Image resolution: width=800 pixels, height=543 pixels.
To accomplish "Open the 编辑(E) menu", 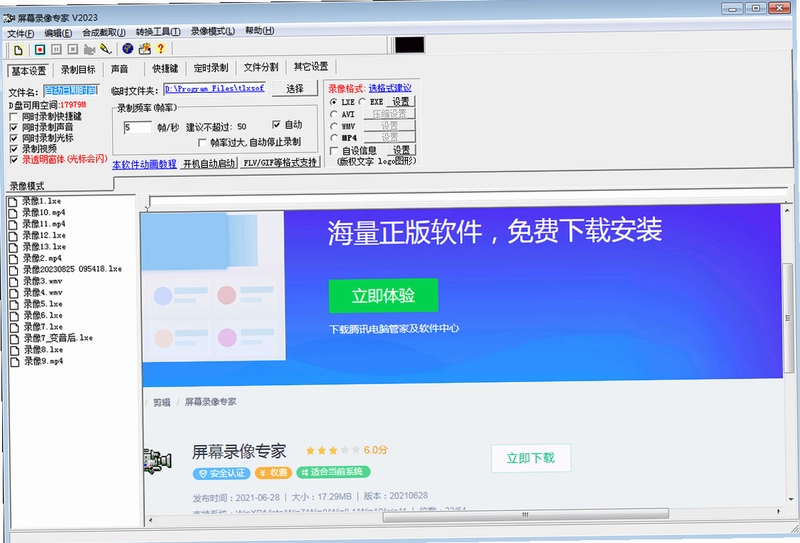I will (x=58, y=33).
